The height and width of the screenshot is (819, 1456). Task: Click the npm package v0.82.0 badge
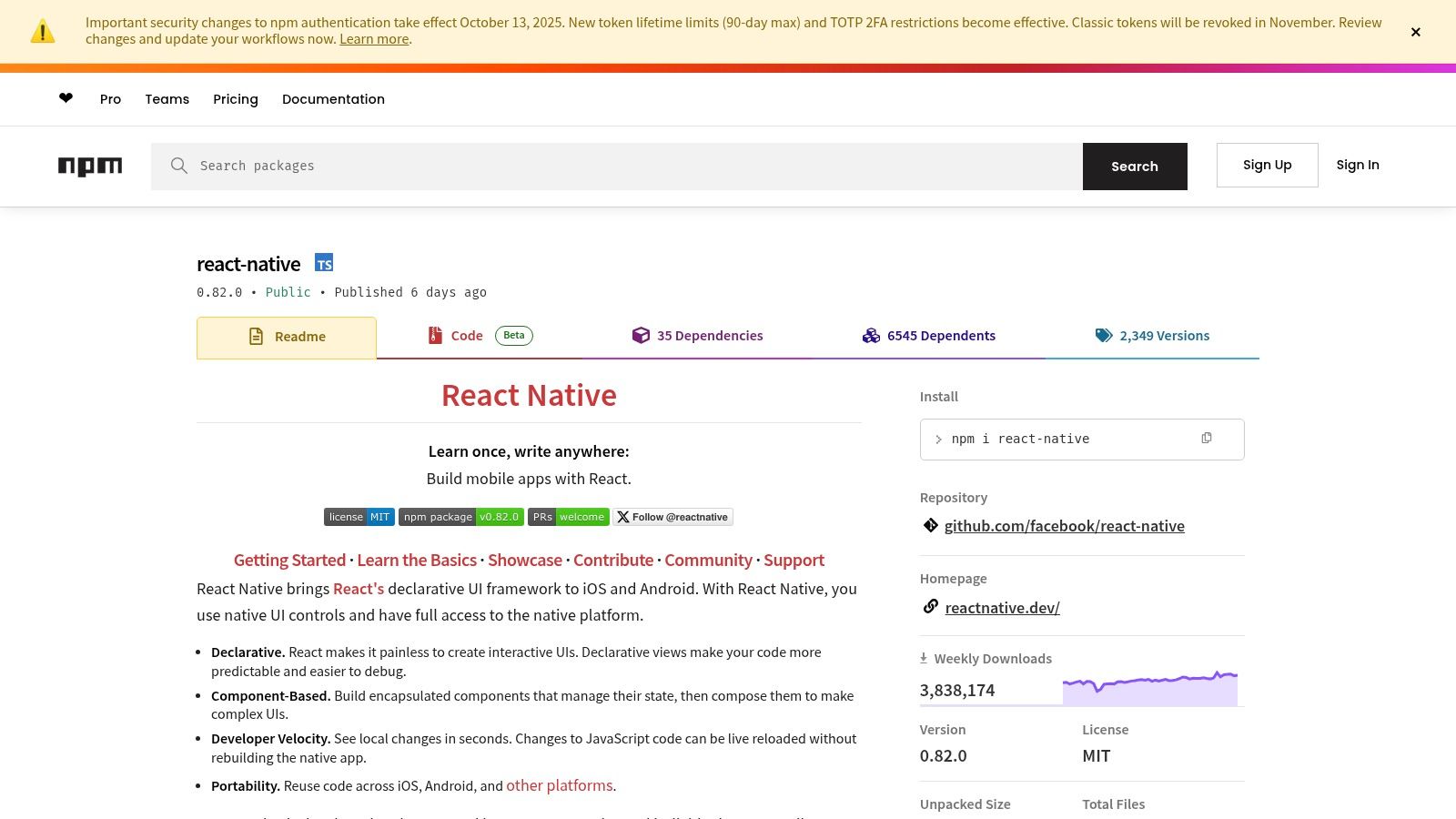tap(460, 517)
